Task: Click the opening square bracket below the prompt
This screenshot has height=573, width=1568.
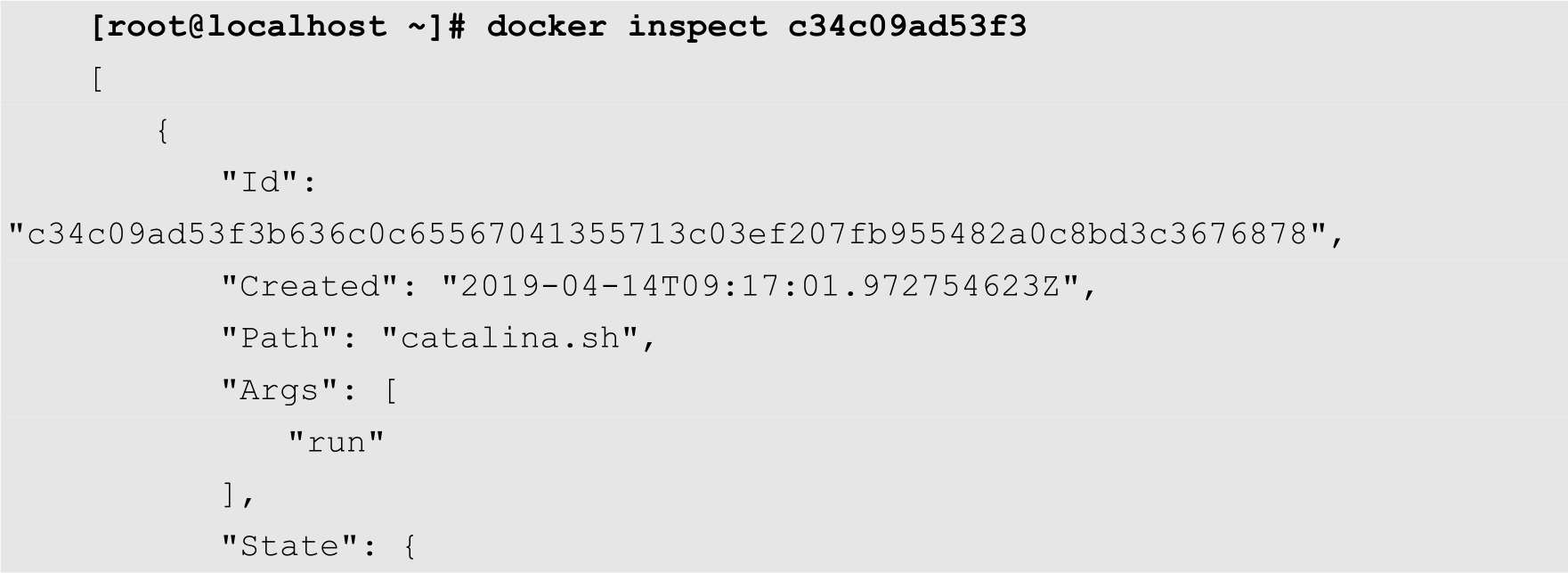Action: click(x=97, y=80)
